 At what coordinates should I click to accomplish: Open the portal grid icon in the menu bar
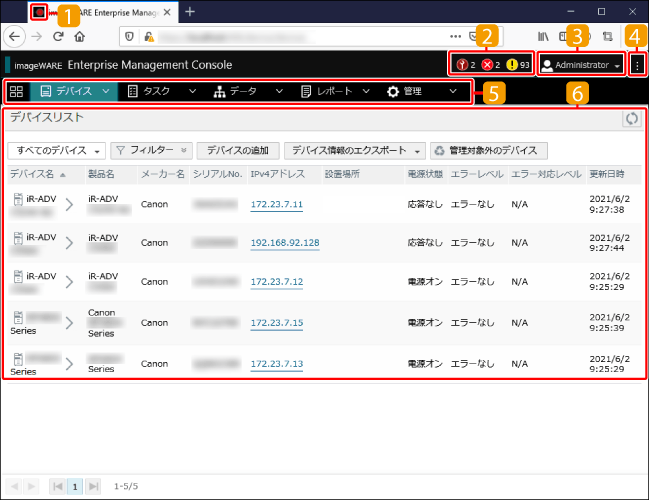coord(16,92)
